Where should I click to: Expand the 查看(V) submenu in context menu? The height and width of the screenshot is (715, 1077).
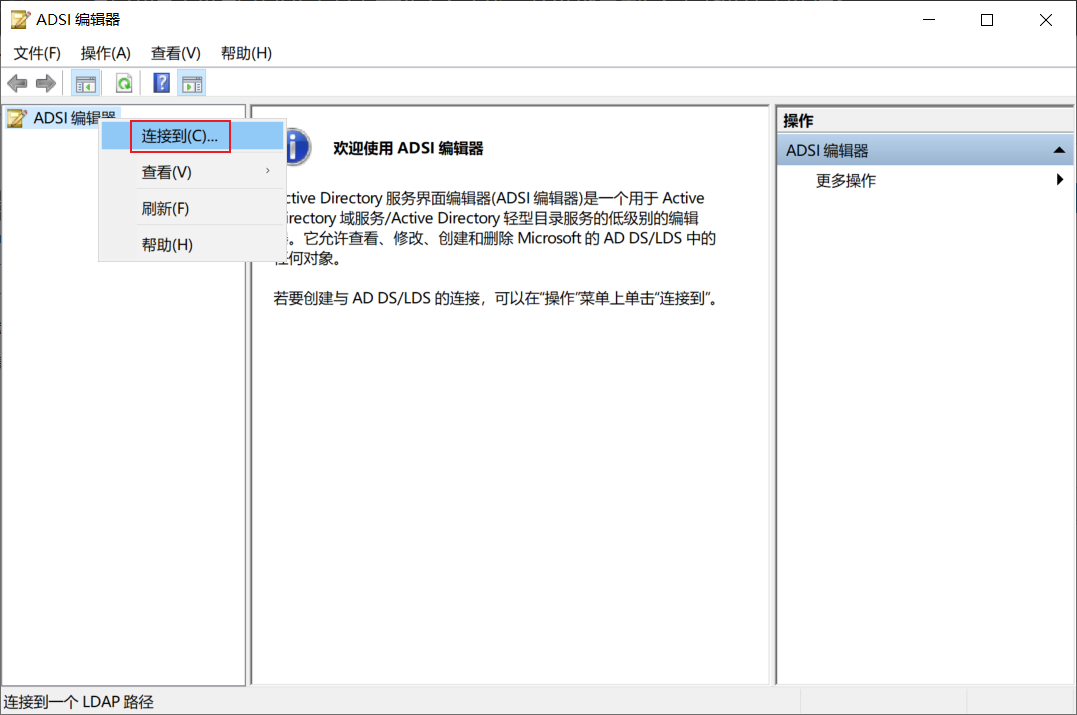coord(192,172)
